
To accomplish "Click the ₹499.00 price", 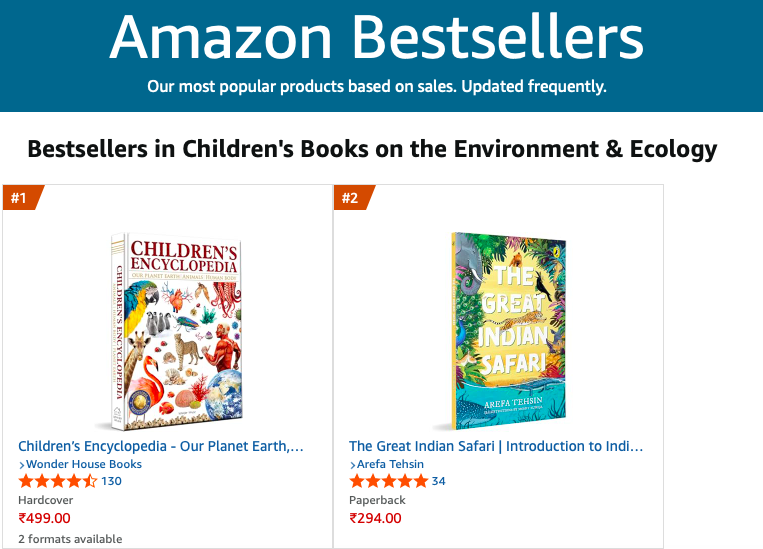I will point(44,518).
